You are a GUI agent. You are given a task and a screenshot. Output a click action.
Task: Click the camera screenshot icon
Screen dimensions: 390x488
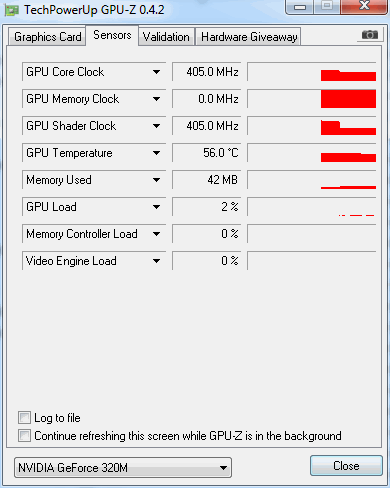[370, 35]
